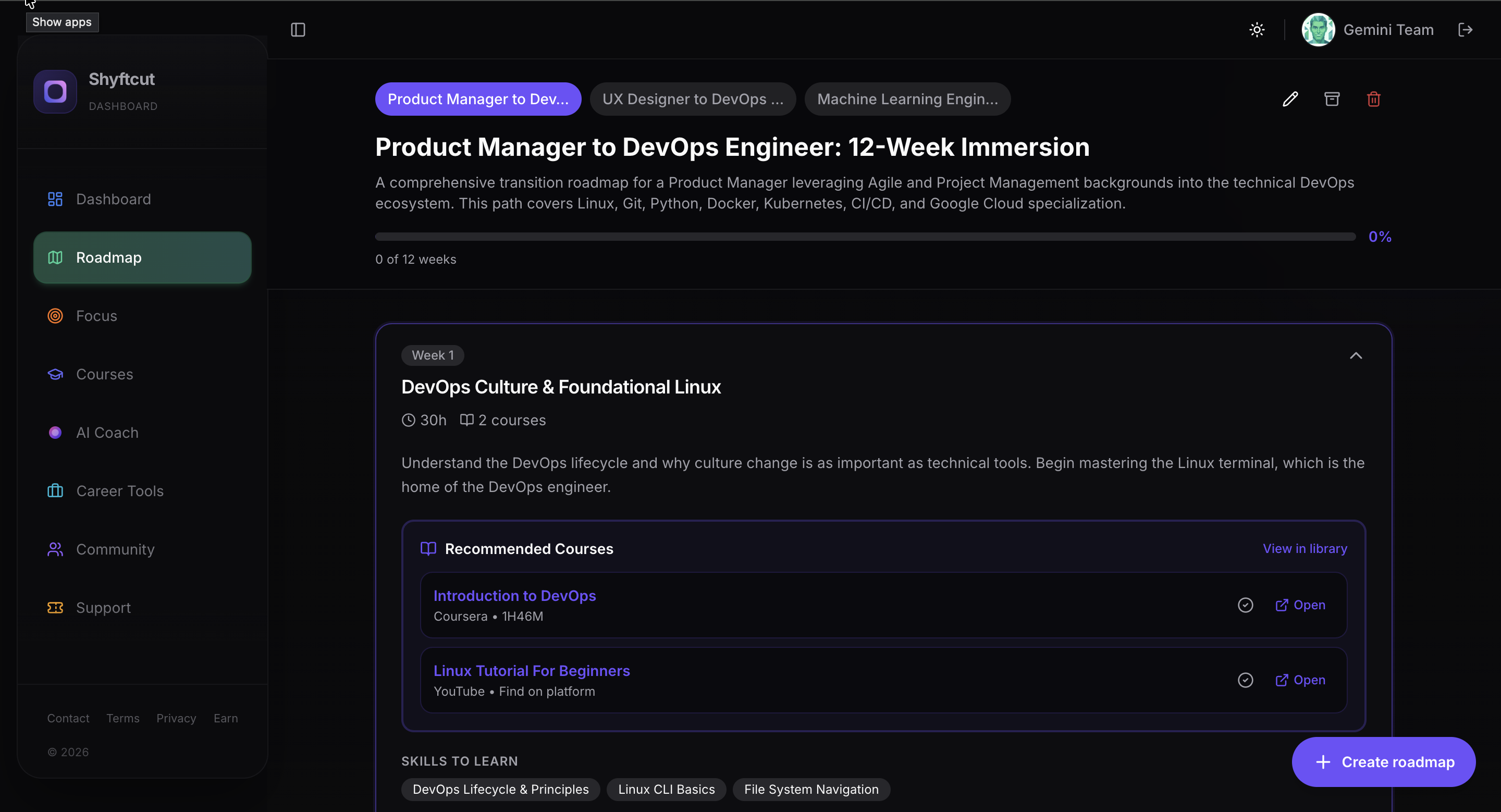This screenshot has height=812, width=1501.
Task: Click the archive roadmap icon
Action: coord(1332,99)
